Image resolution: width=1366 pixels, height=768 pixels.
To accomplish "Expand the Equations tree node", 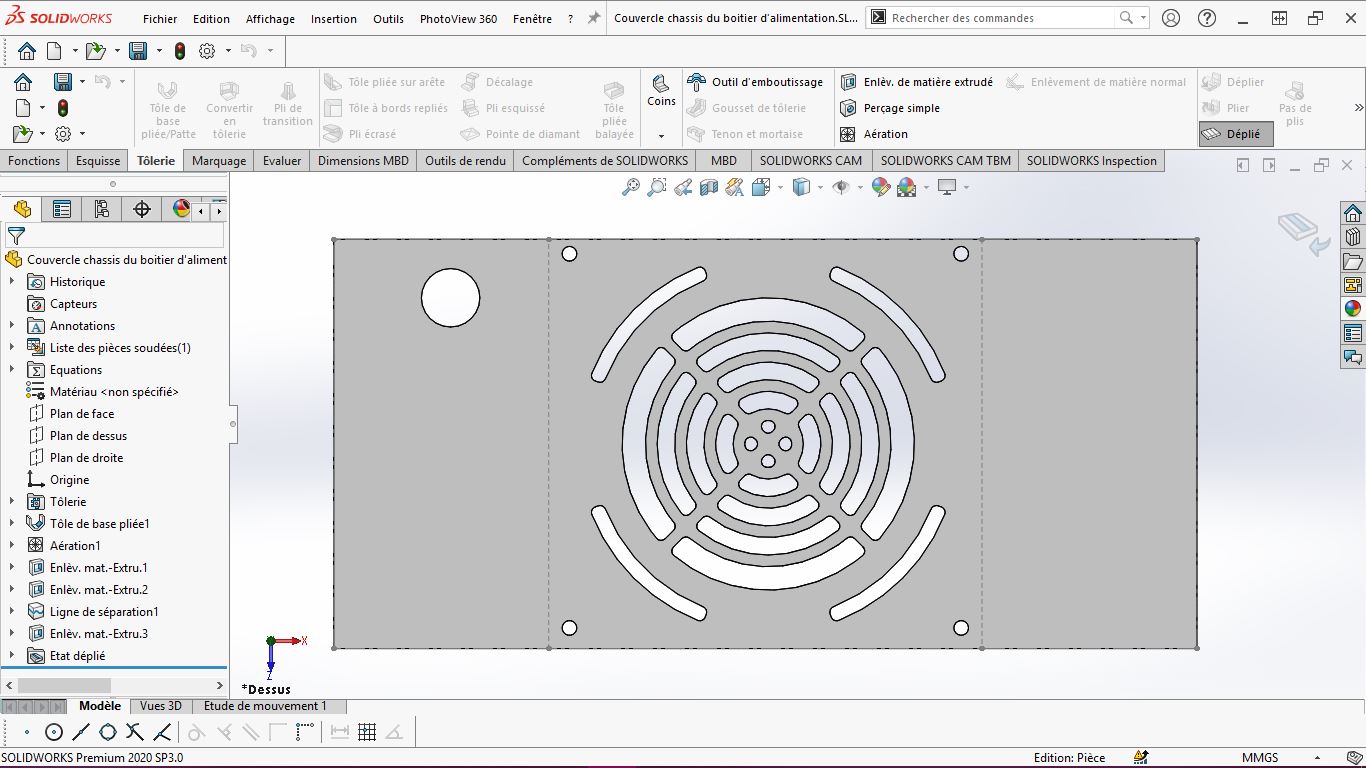I will [x=12, y=370].
